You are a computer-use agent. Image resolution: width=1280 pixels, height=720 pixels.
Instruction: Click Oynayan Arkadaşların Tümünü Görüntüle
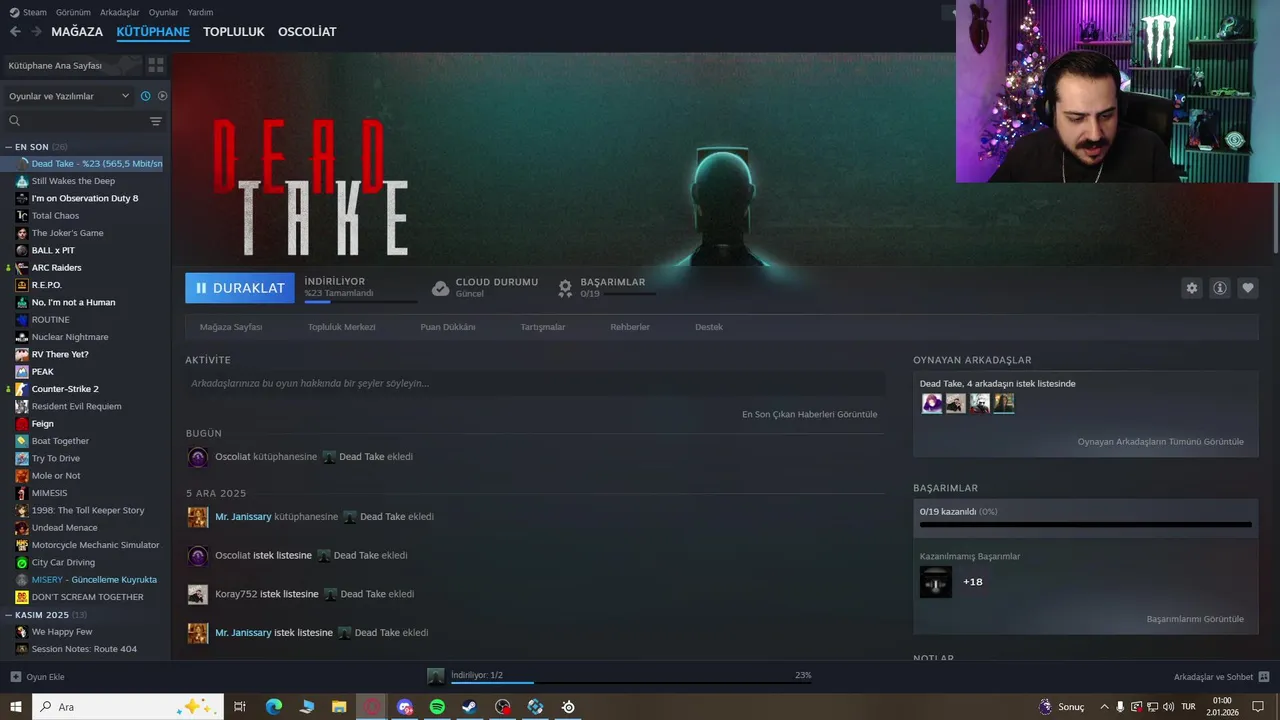(x=1160, y=442)
